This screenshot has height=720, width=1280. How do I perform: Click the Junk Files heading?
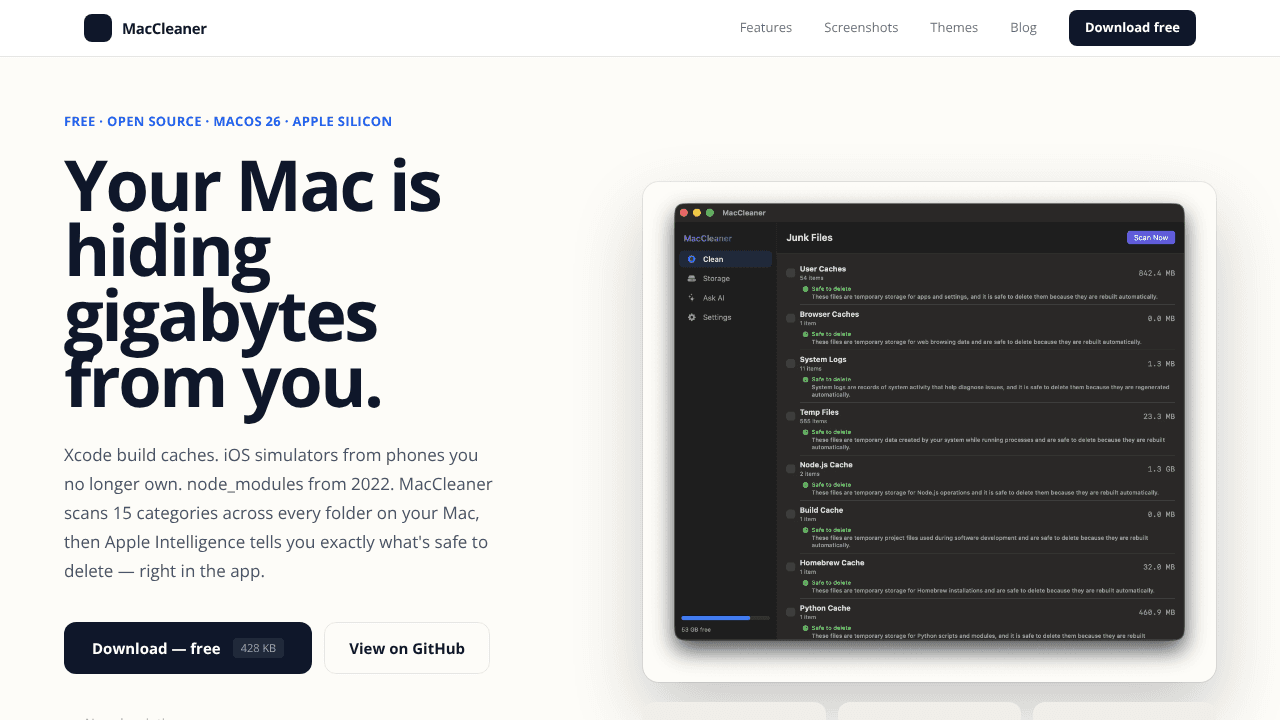pos(809,238)
